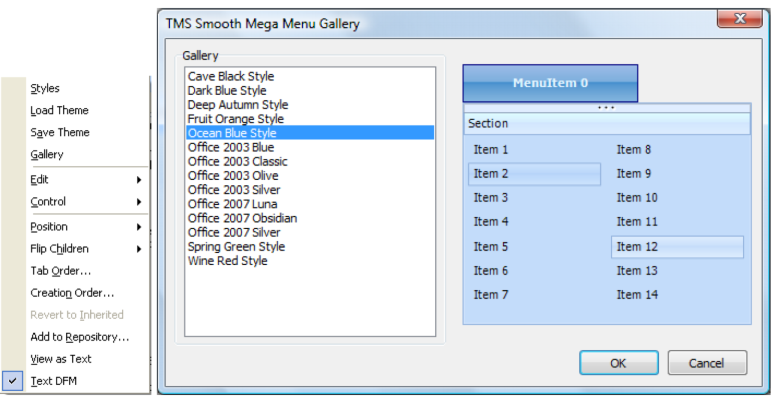
Task: Open Tab Order... from the context menu
Action: tap(61, 271)
